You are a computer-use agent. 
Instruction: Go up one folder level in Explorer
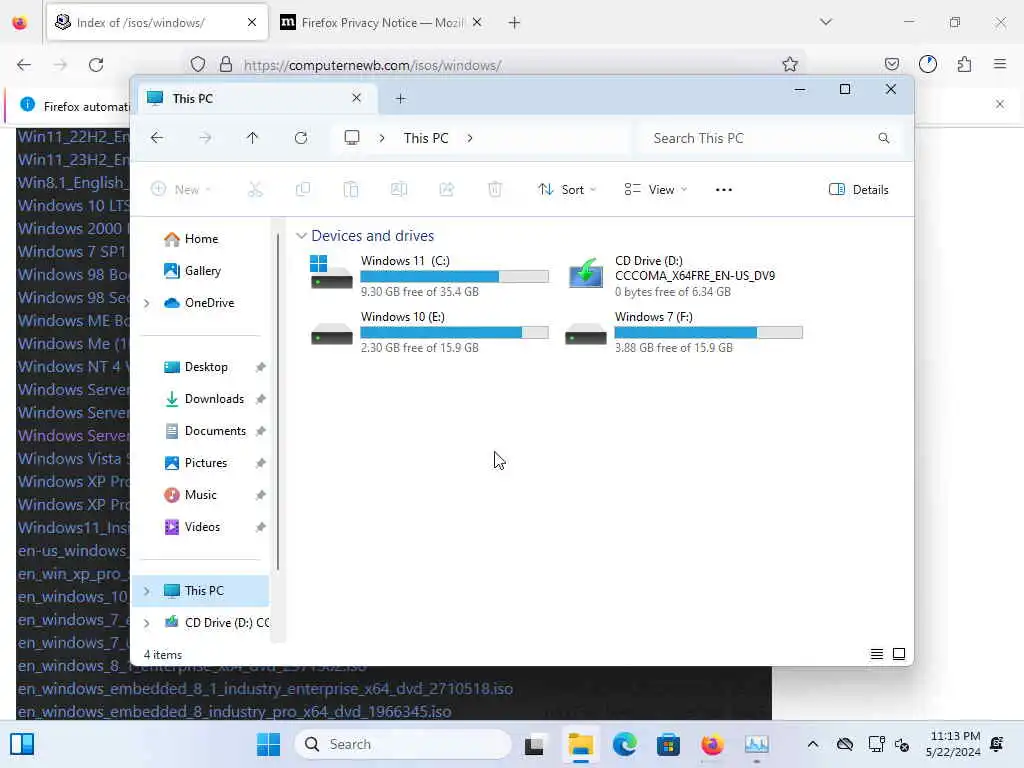coord(253,138)
